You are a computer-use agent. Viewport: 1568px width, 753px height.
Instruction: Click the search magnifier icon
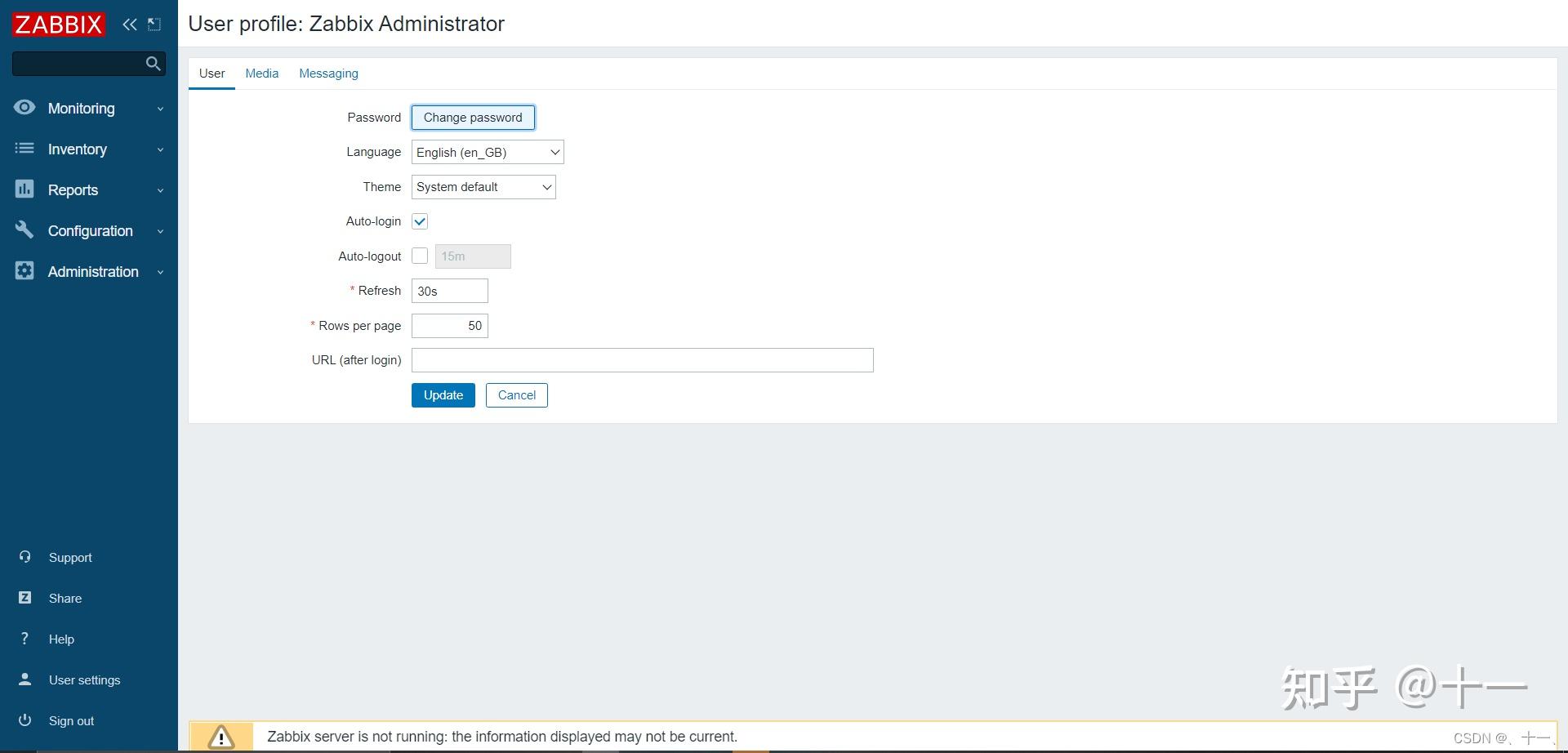[x=153, y=64]
